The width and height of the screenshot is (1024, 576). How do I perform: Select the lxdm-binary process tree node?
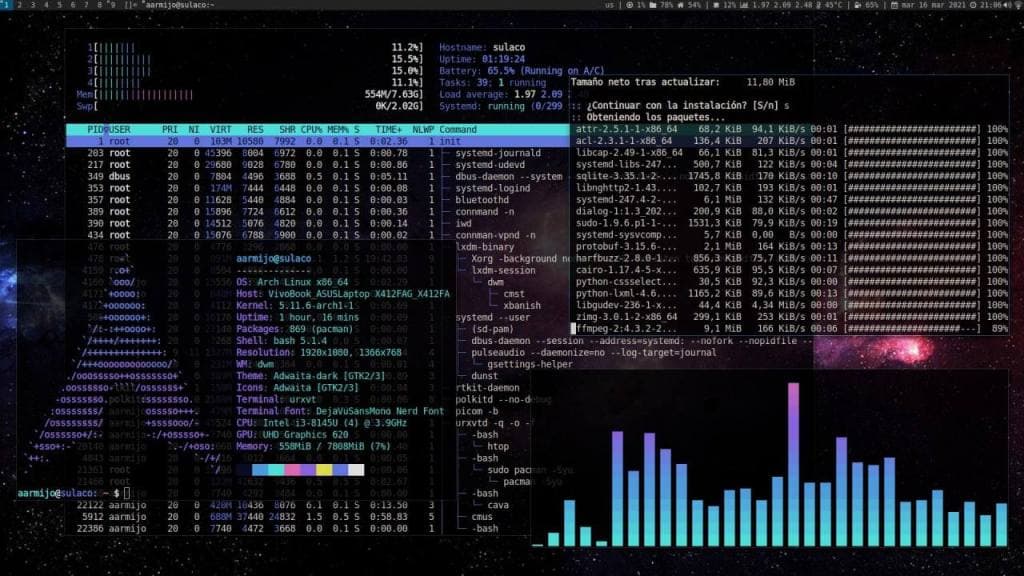pos(489,246)
